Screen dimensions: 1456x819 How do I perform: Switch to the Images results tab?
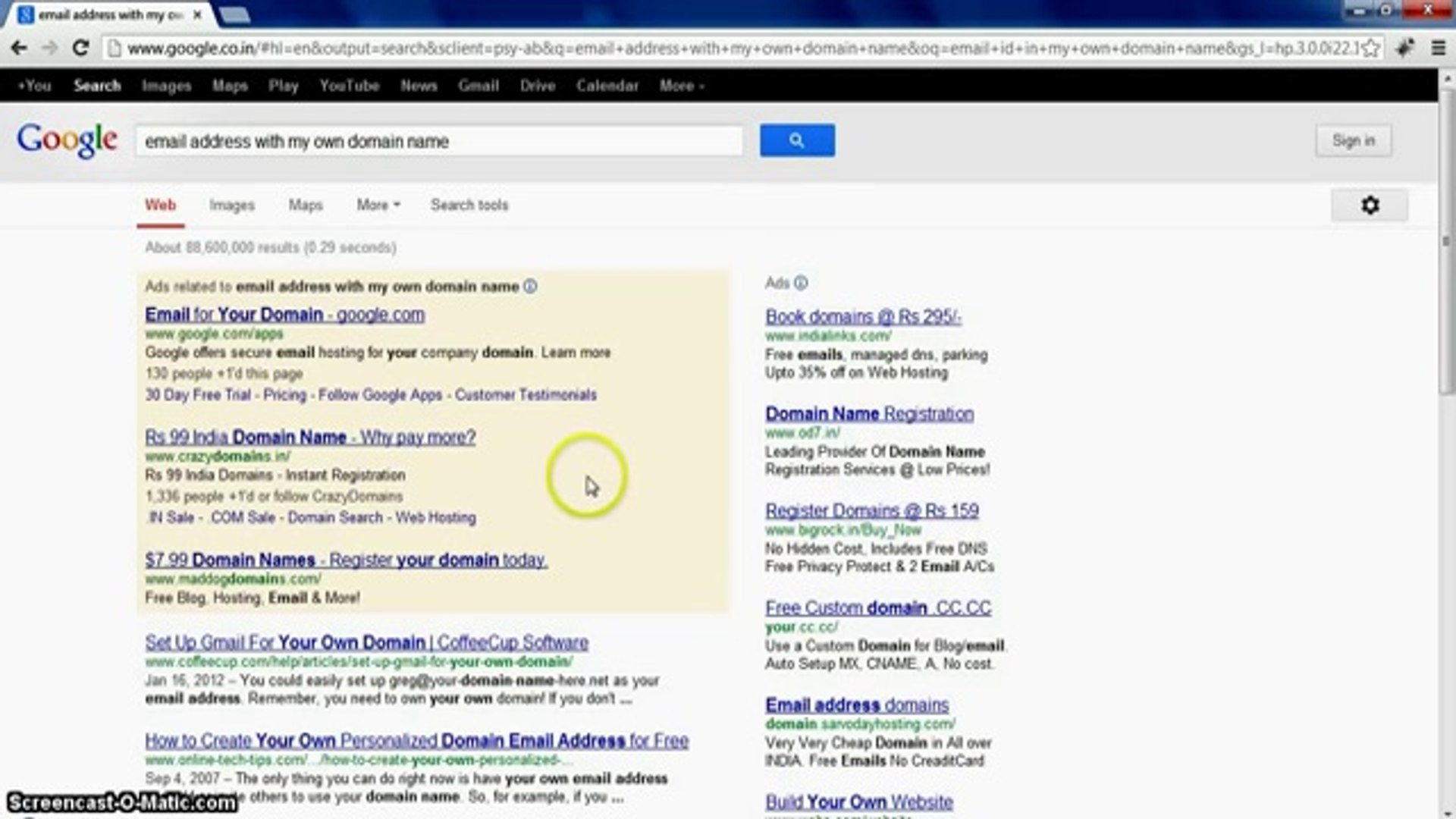point(232,205)
